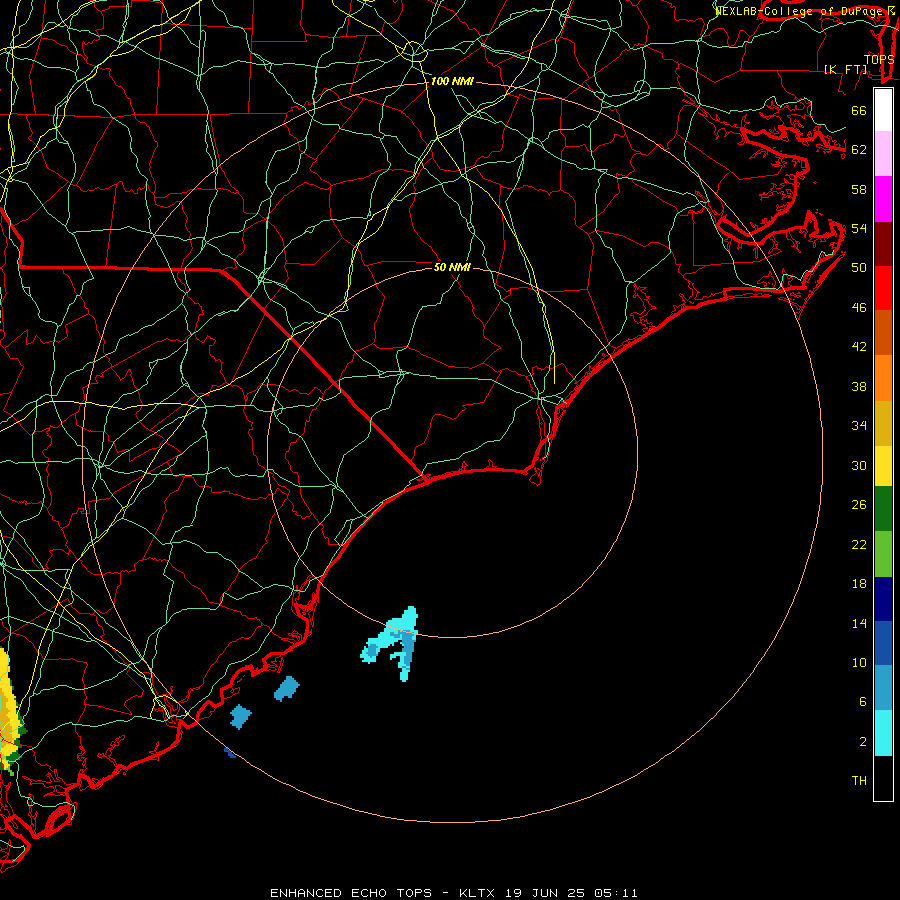Viewport: 900px width, 900px height.
Task: Select the dark red 54 kft legend swatch
Action: coord(883,243)
